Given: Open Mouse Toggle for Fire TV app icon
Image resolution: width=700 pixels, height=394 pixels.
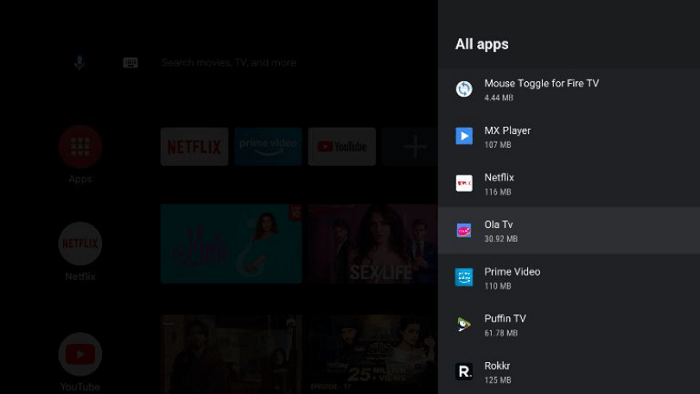Looking at the screenshot, I should click(x=464, y=89).
